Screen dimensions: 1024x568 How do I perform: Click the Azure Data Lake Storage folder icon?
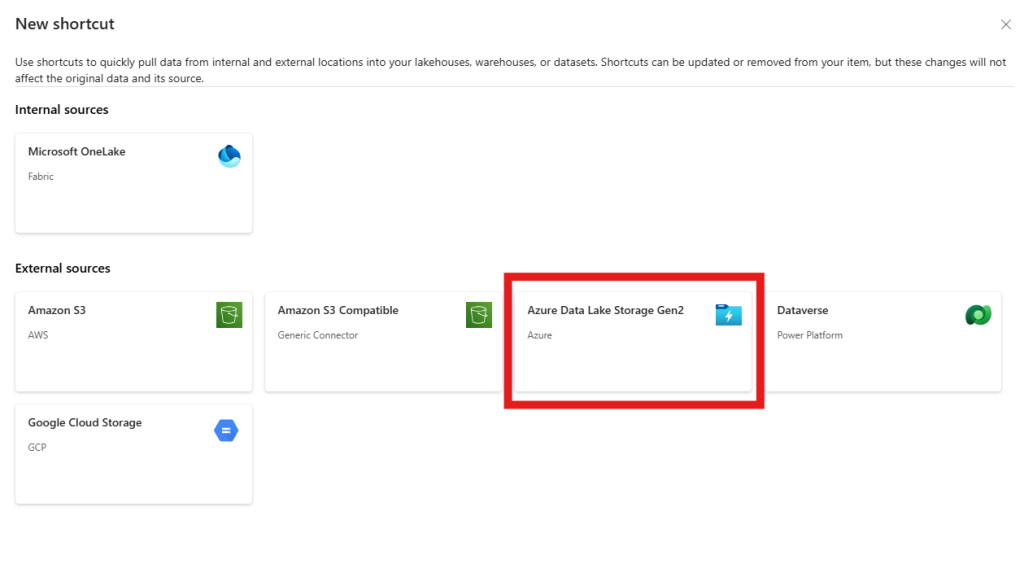tap(728, 315)
